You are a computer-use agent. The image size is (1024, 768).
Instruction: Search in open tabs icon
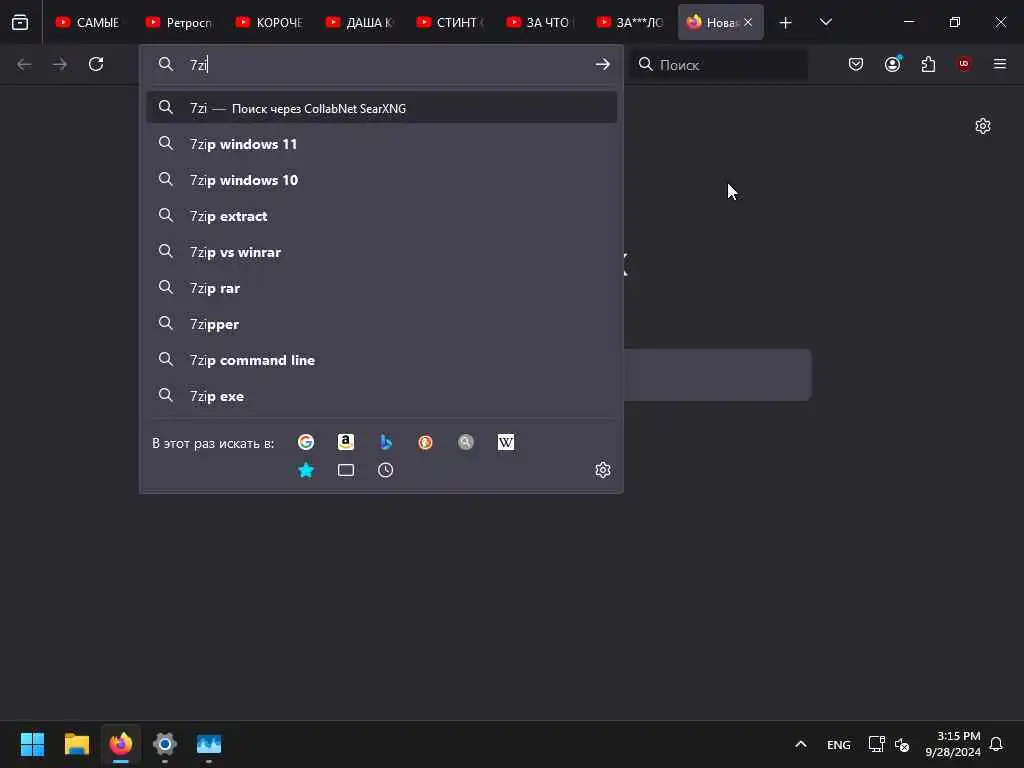click(345, 470)
